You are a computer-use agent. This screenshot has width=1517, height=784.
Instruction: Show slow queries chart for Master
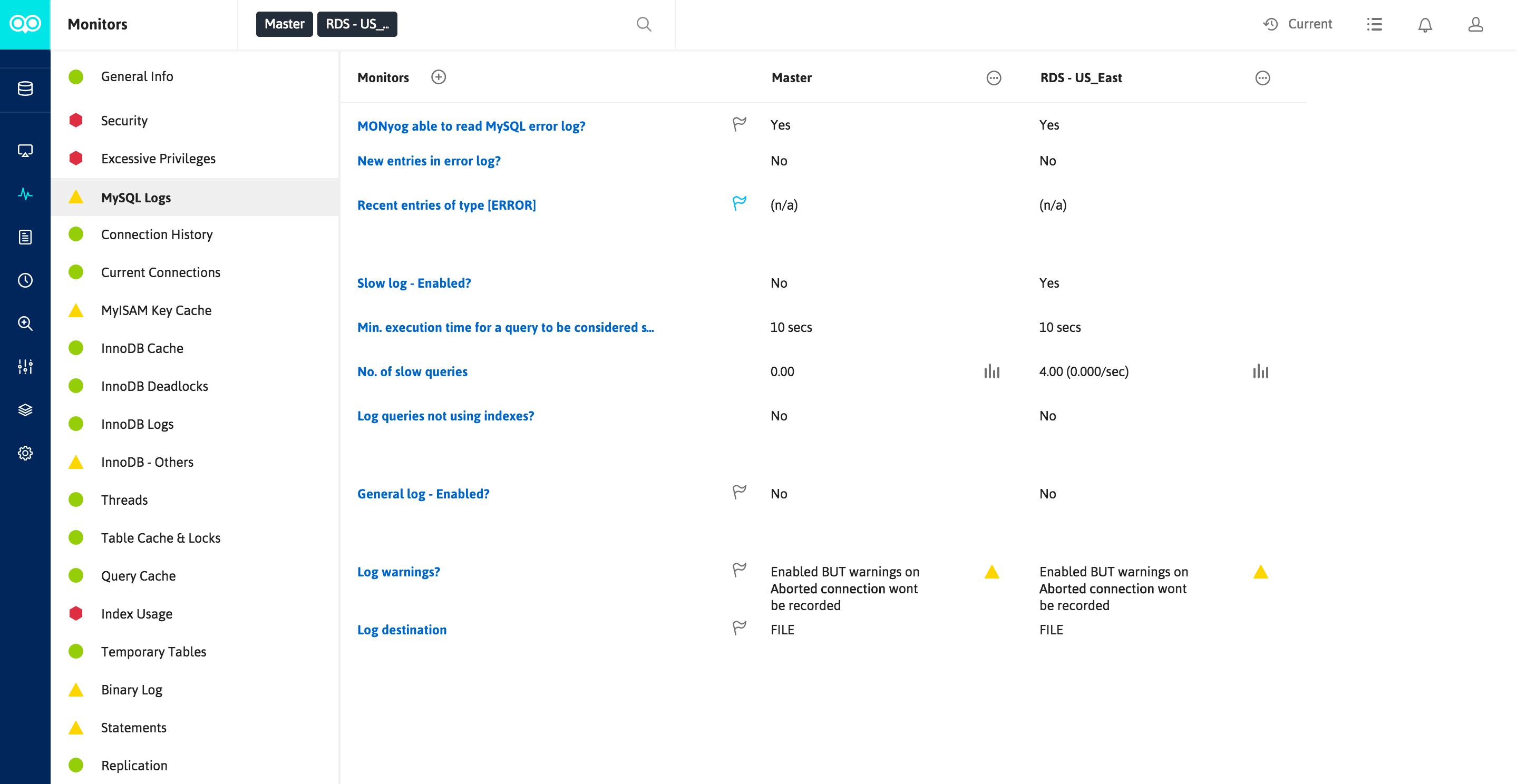pos(991,371)
